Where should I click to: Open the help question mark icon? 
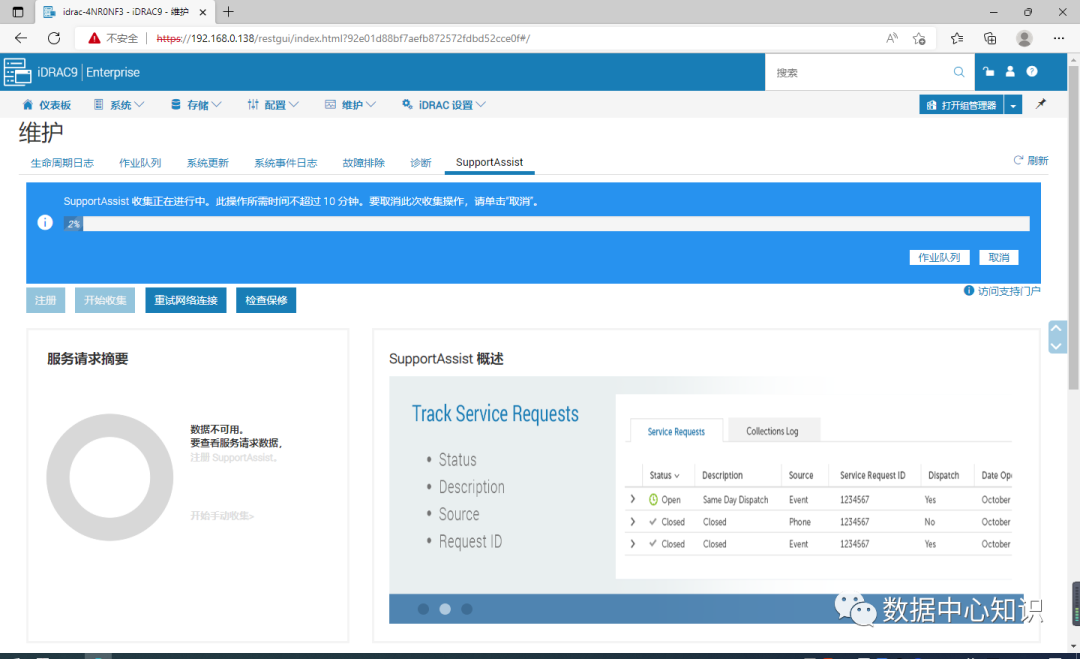click(x=1032, y=72)
